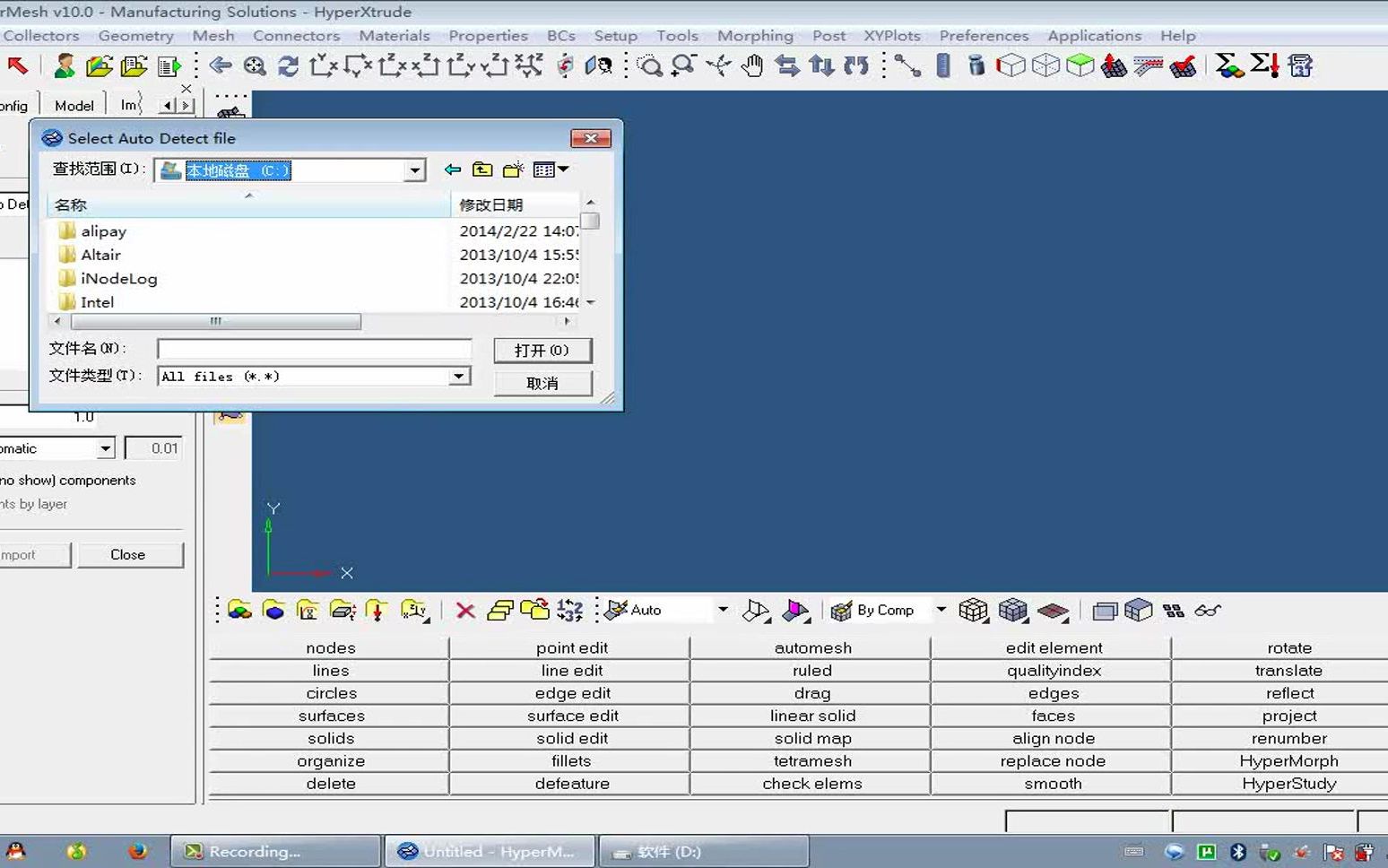Click the left-right rotate arrows icon
Viewport: 1388px width, 868px height.
[787, 65]
